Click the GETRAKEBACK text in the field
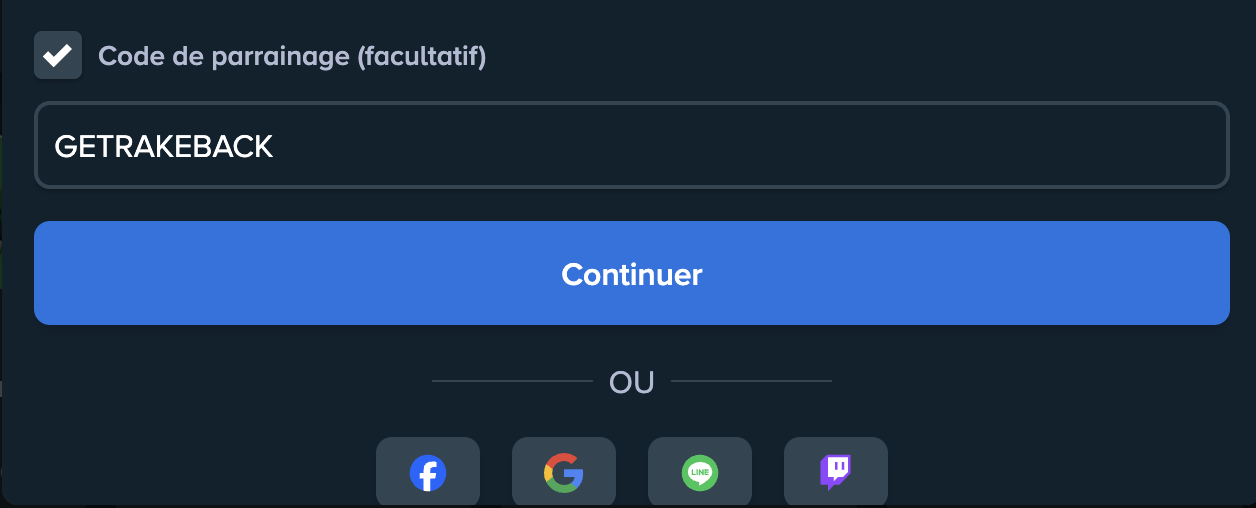The width and height of the screenshot is (1256, 508). tap(164, 147)
